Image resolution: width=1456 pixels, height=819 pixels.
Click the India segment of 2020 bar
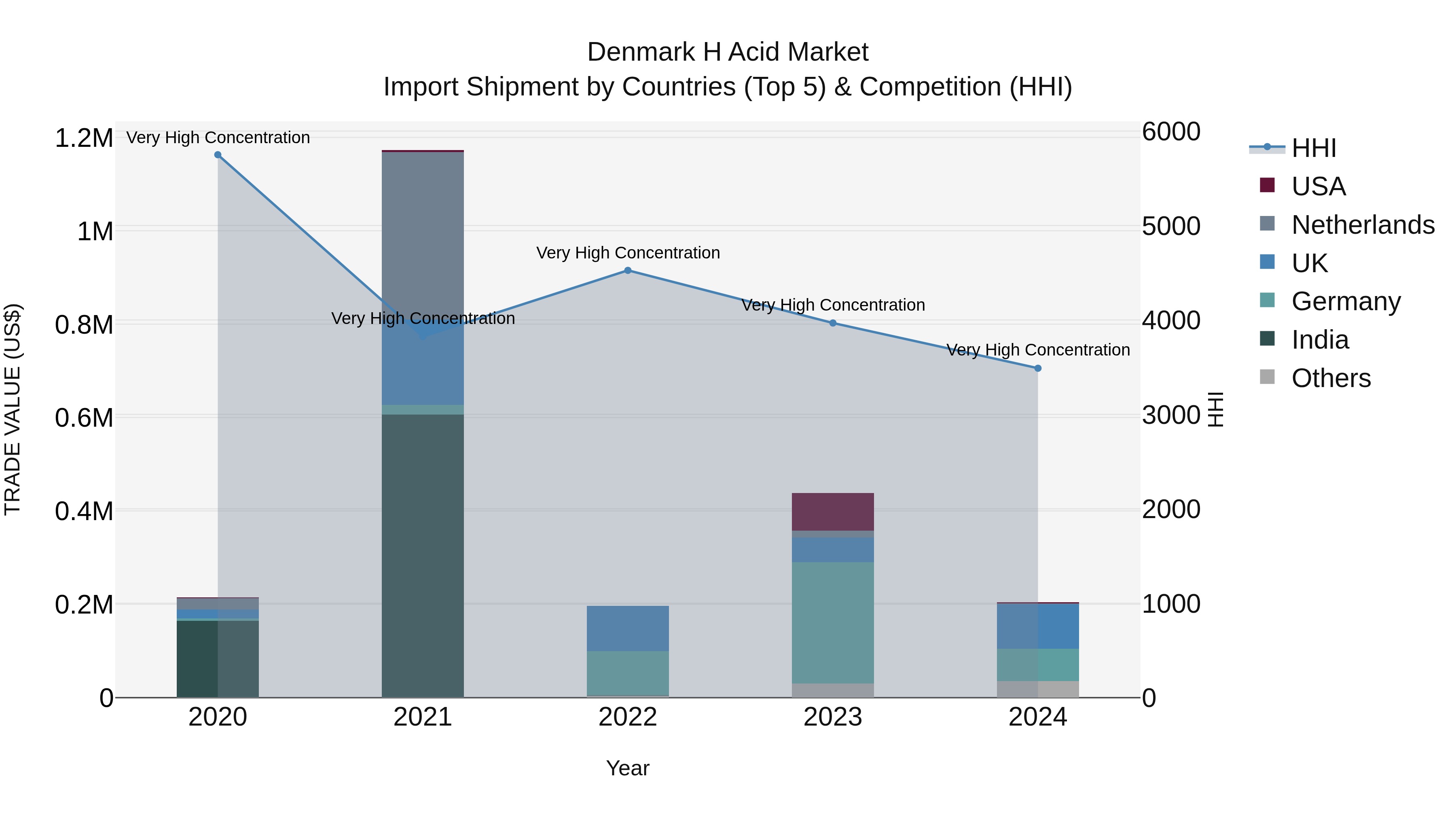pyautogui.click(x=218, y=660)
